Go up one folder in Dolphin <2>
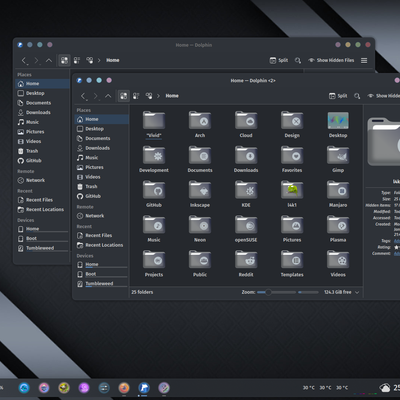The height and width of the screenshot is (400, 400). 108,96
